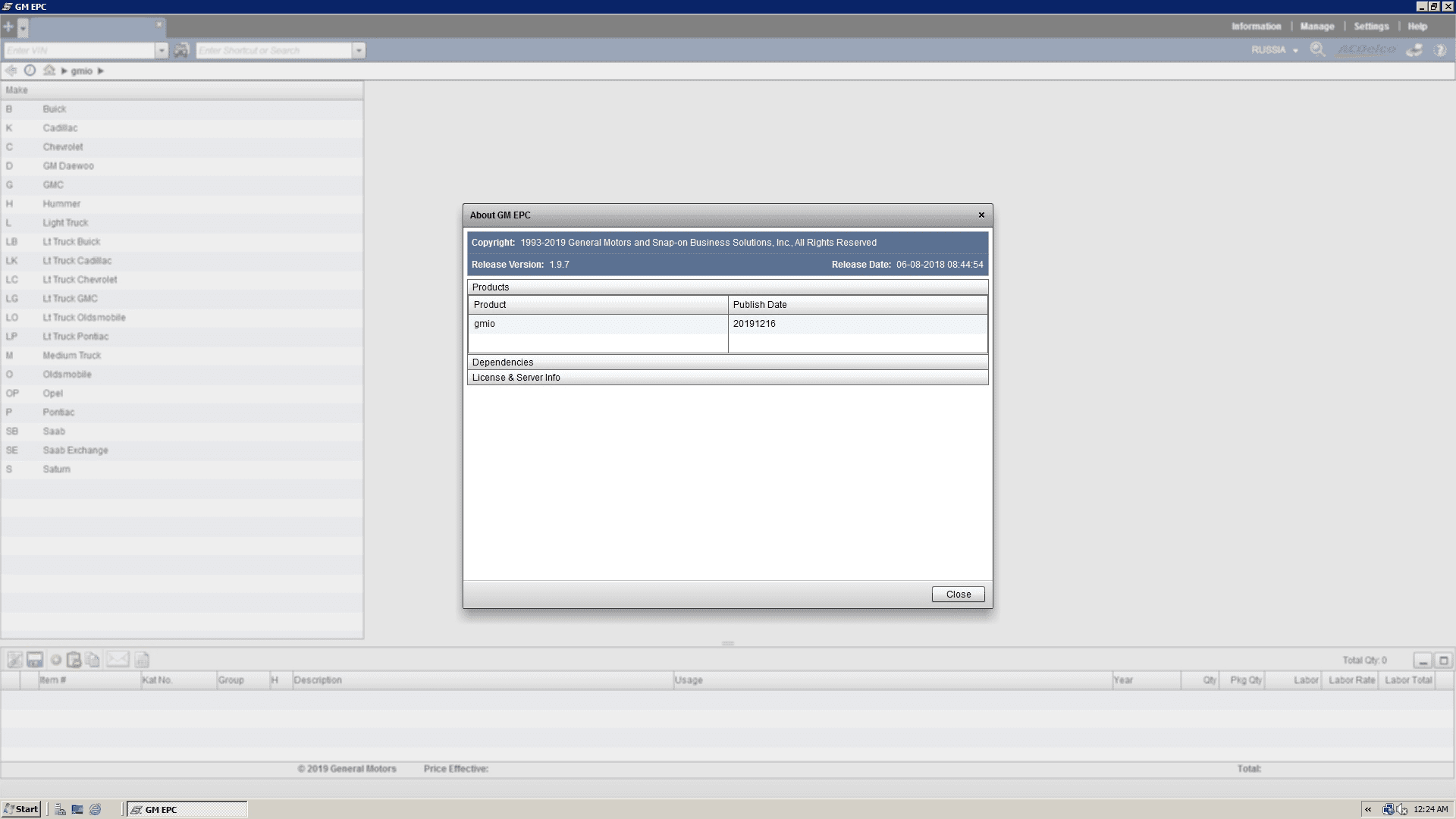Click the envelope email icon in parts list toolbar
The height and width of the screenshot is (819, 1456).
pyautogui.click(x=117, y=660)
